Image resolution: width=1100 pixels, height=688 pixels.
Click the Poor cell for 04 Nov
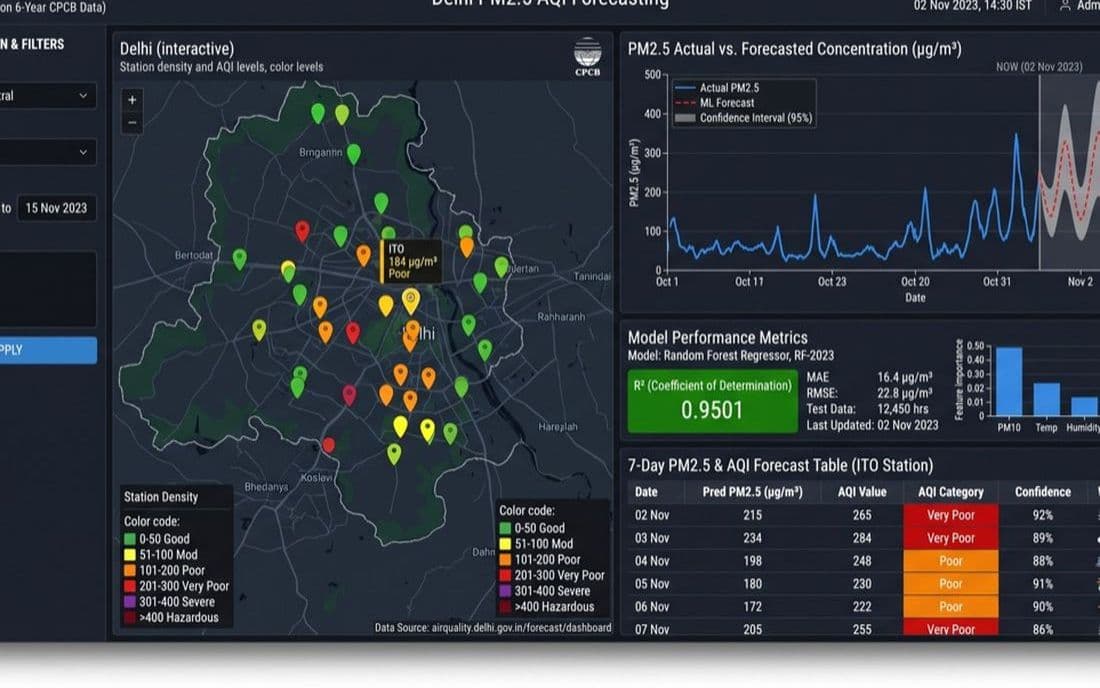pos(951,561)
